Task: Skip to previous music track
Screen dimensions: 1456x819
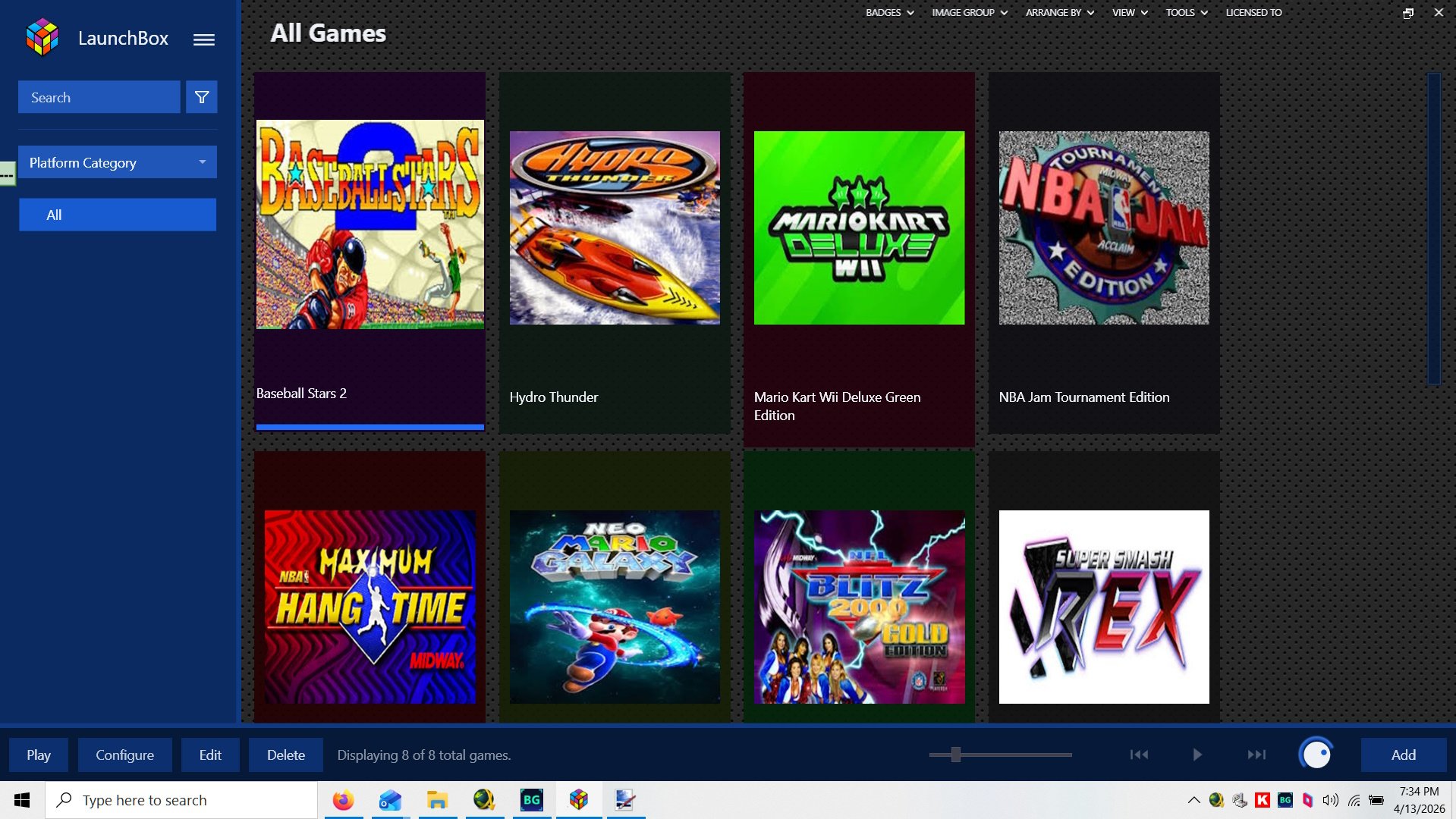Action: click(x=1139, y=755)
